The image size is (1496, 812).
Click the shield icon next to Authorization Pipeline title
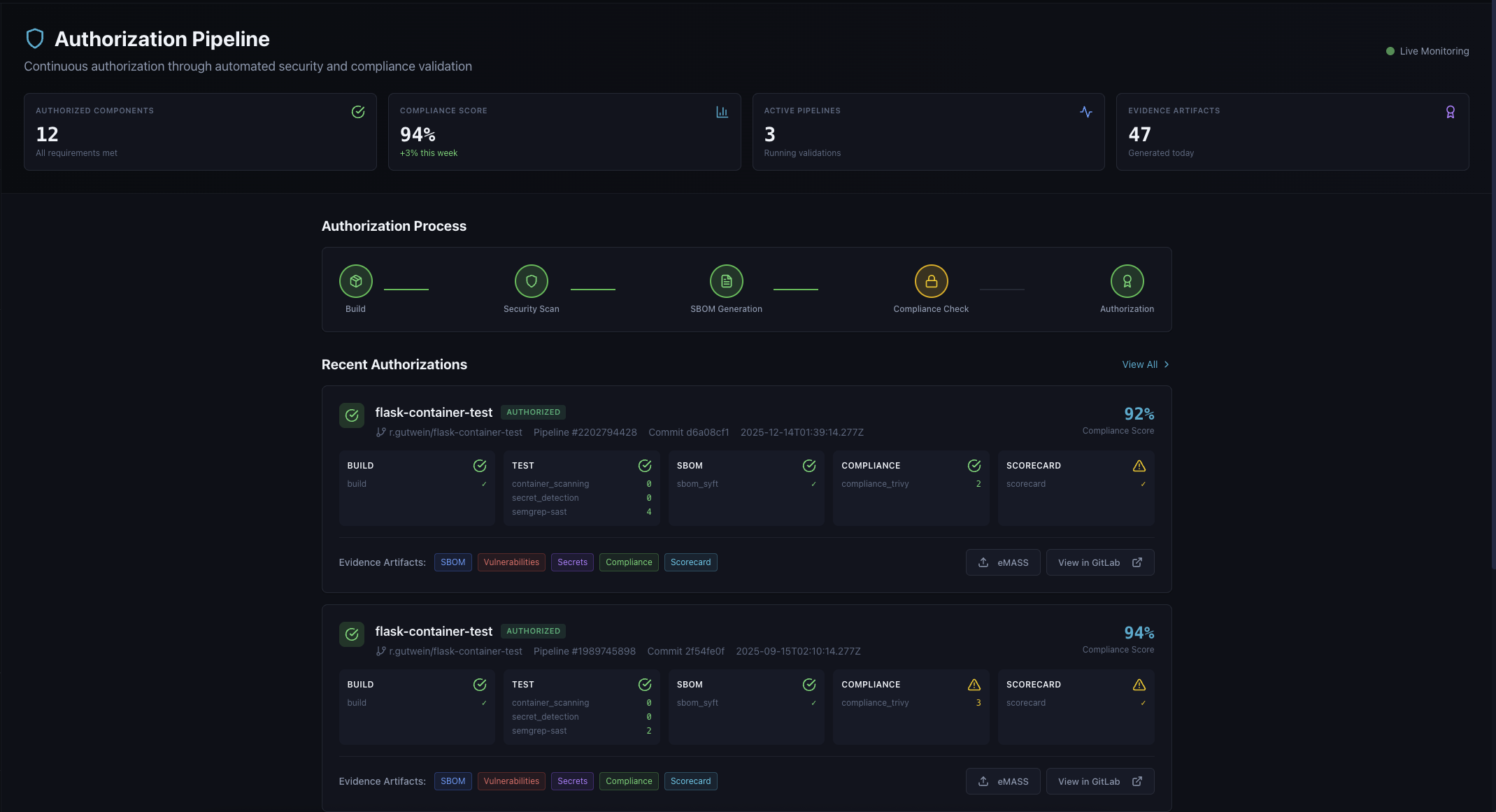click(35, 38)
